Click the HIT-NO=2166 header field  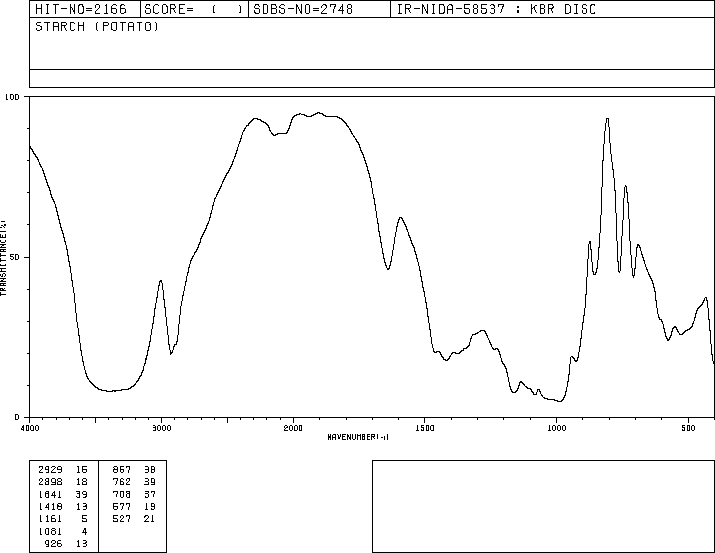click(x=85, y=9)
